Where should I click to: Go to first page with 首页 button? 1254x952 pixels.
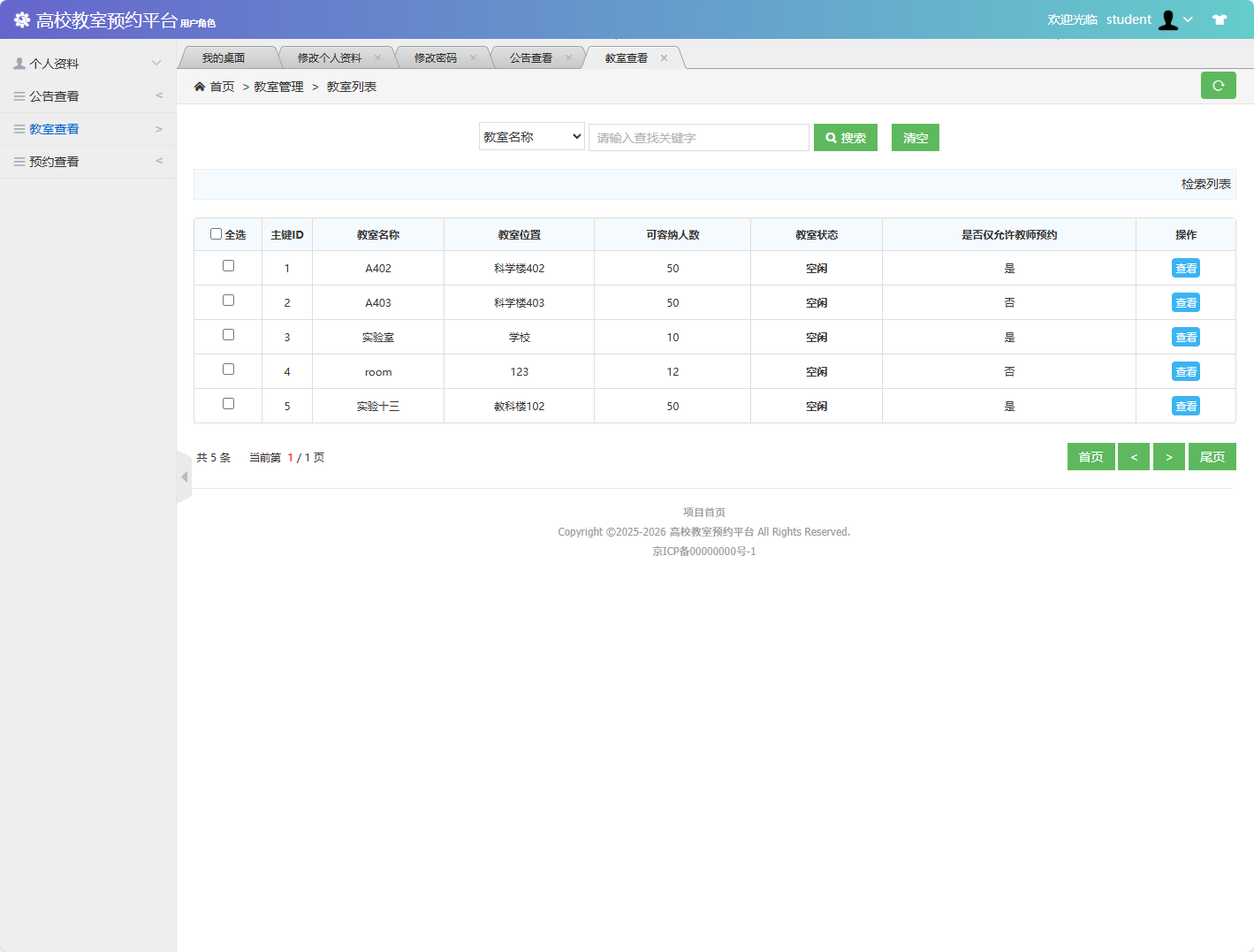coord(1091,457)
